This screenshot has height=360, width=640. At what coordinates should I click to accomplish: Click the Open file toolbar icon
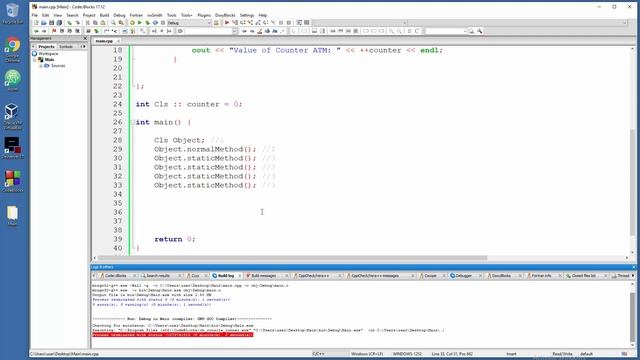(x=44, y=23)
